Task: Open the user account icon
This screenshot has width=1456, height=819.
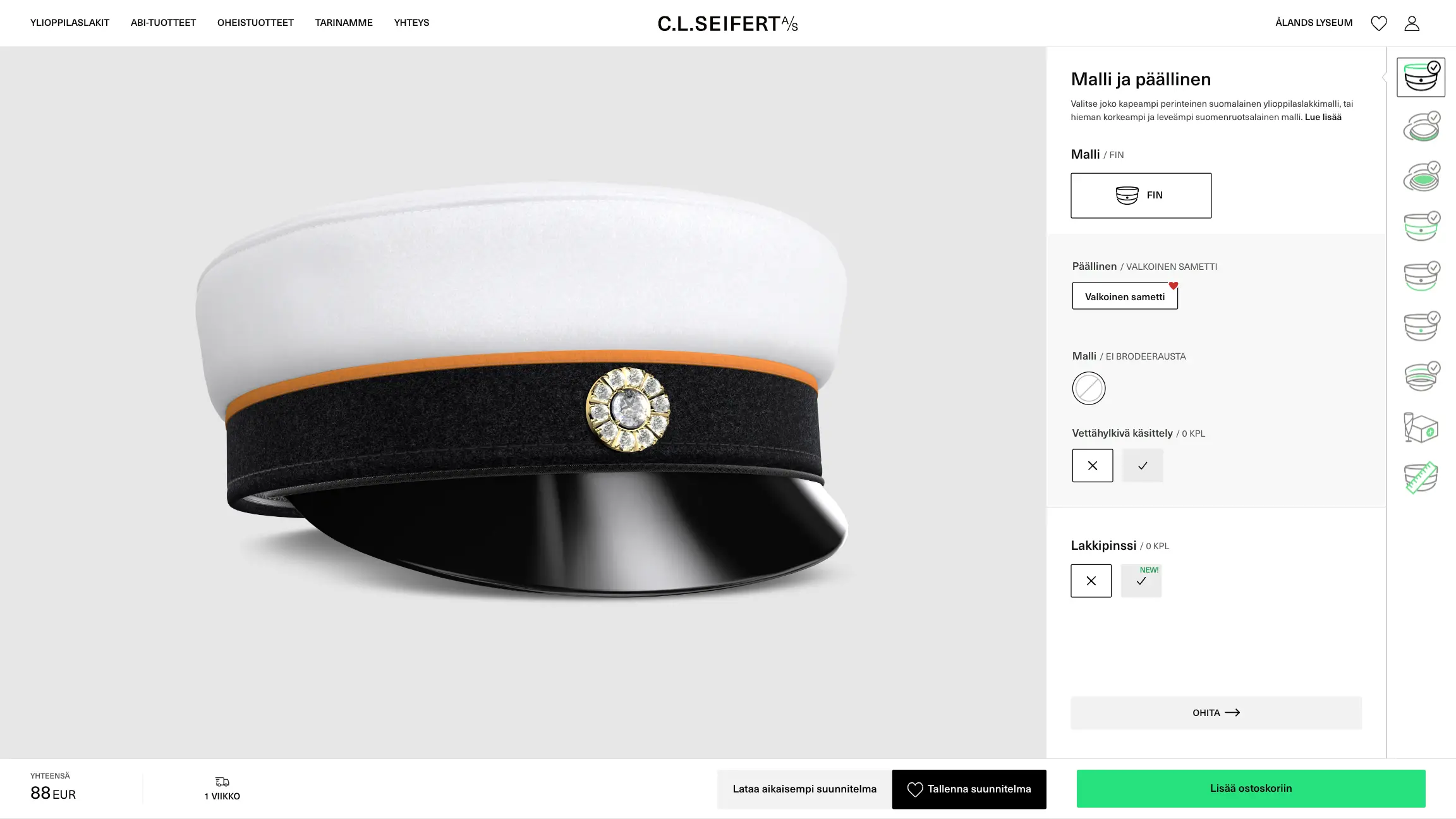Action: (x=1412, y=23)
